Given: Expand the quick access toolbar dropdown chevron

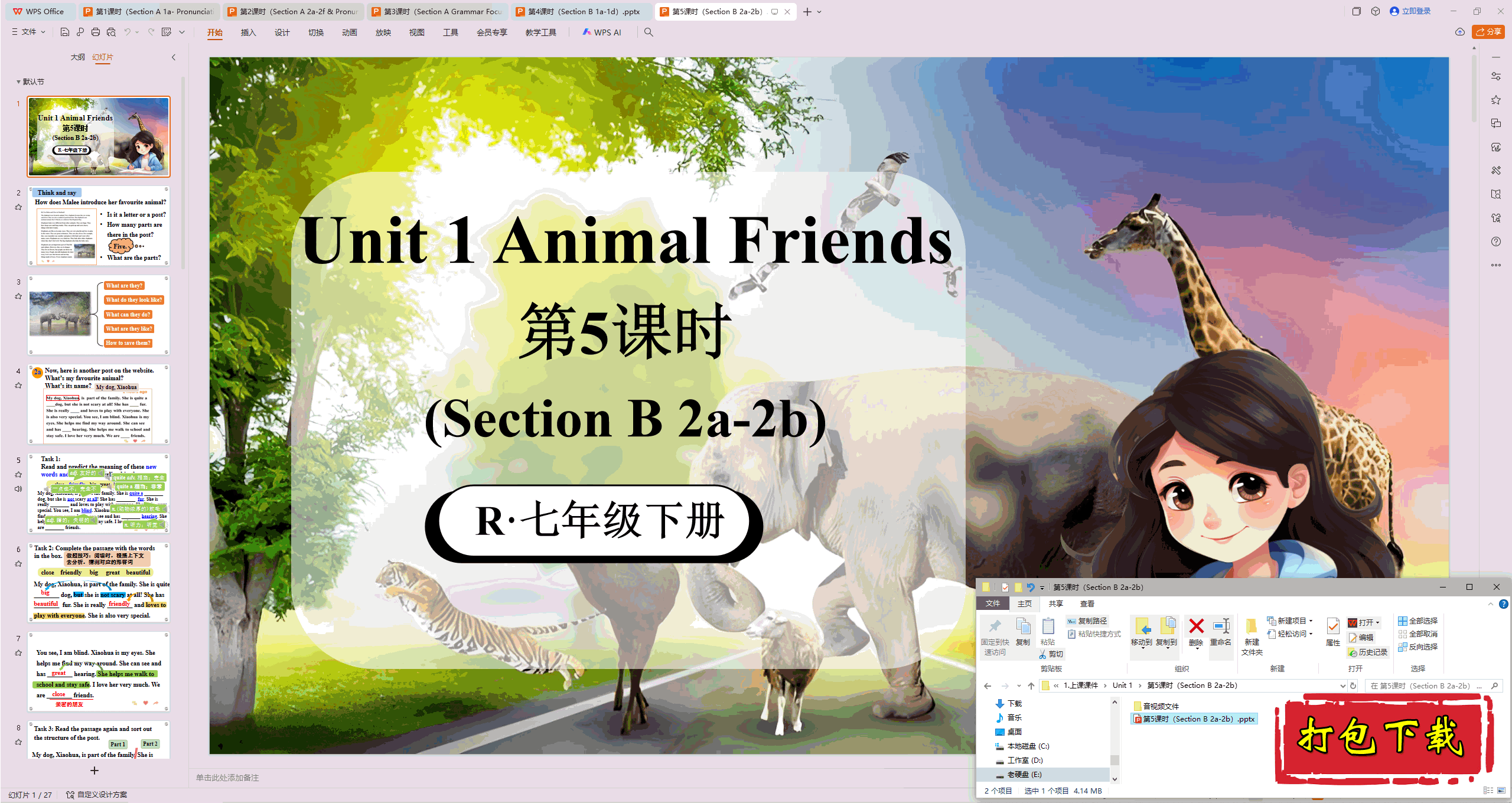Looking at the screenshot, I should [182, 32].
